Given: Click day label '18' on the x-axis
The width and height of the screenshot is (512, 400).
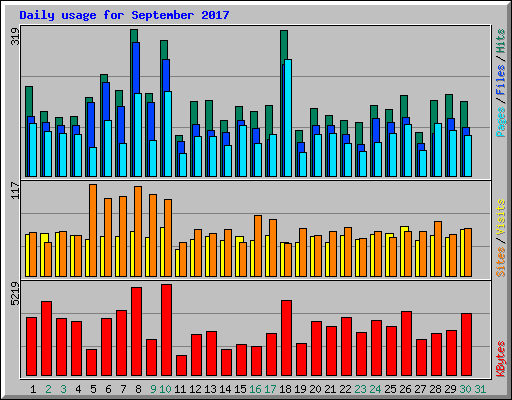Looking at the screenshot, I should 285,389.
